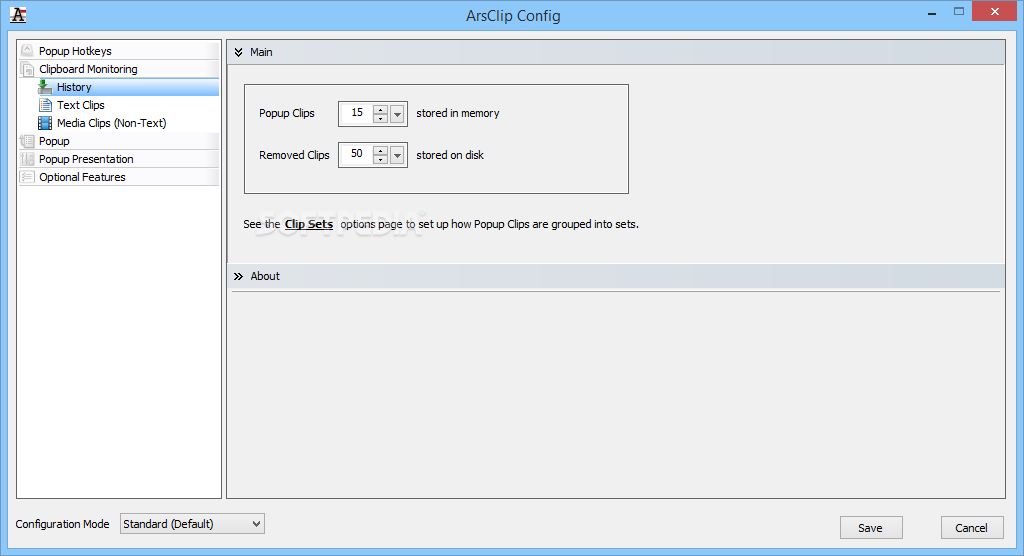Click the 'Popup Clips' field label
The height and width of the screenshot is (556, 1024).
[x=287, y=113]
